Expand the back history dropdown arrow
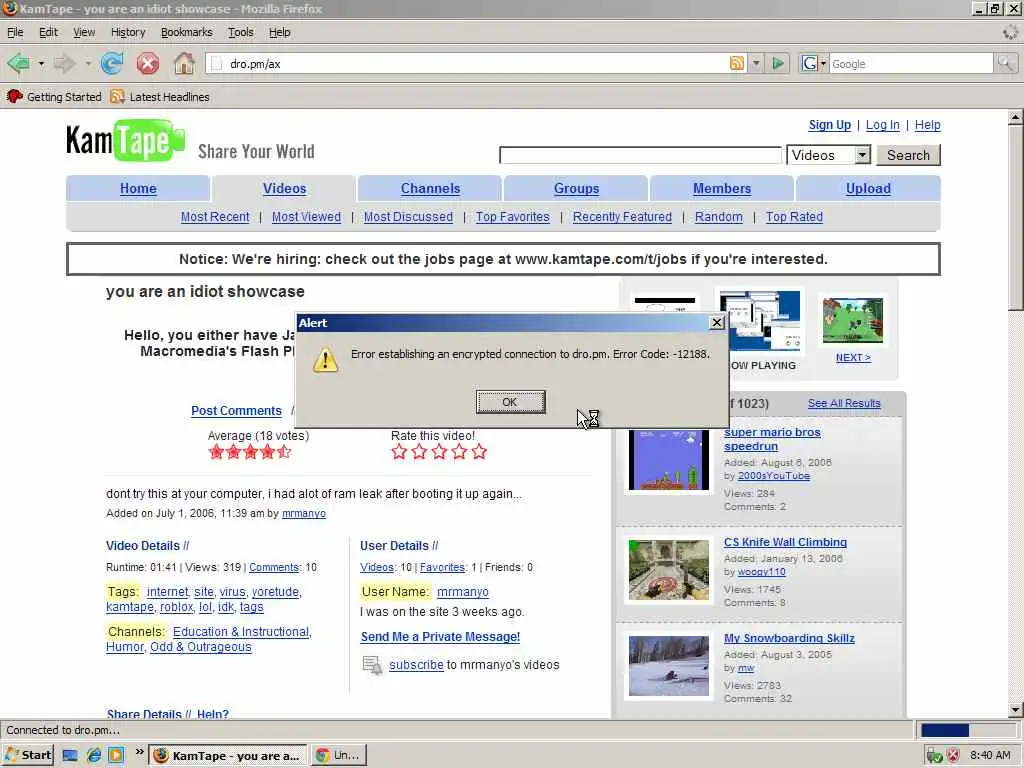Image resolution: width=1024 pixels, height=768 pixels. tap(41, 64)
